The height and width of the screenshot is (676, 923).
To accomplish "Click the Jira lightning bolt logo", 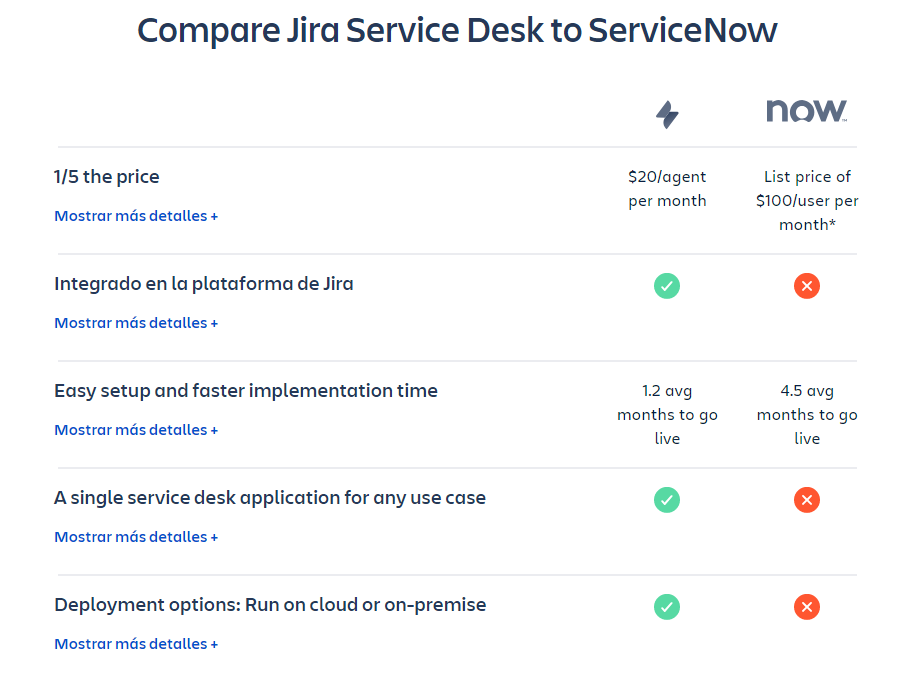I will pos(666,113).
